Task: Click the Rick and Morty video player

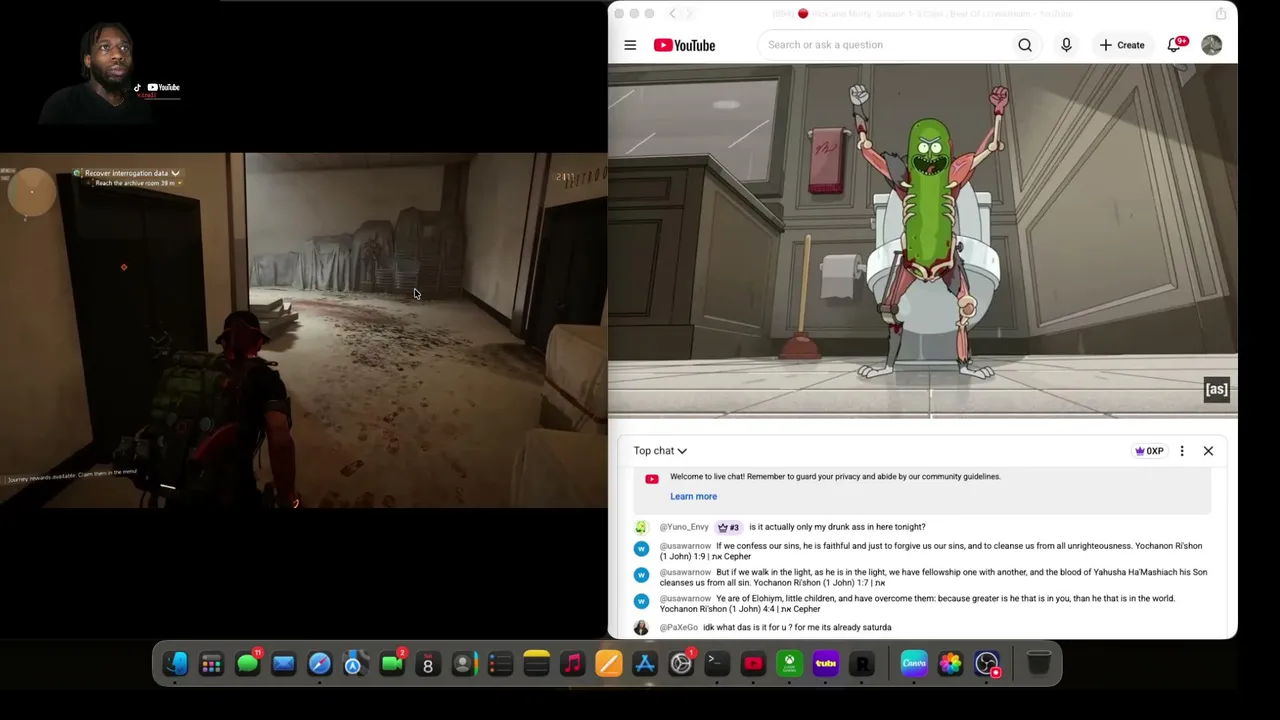Action: pos(922,240)
